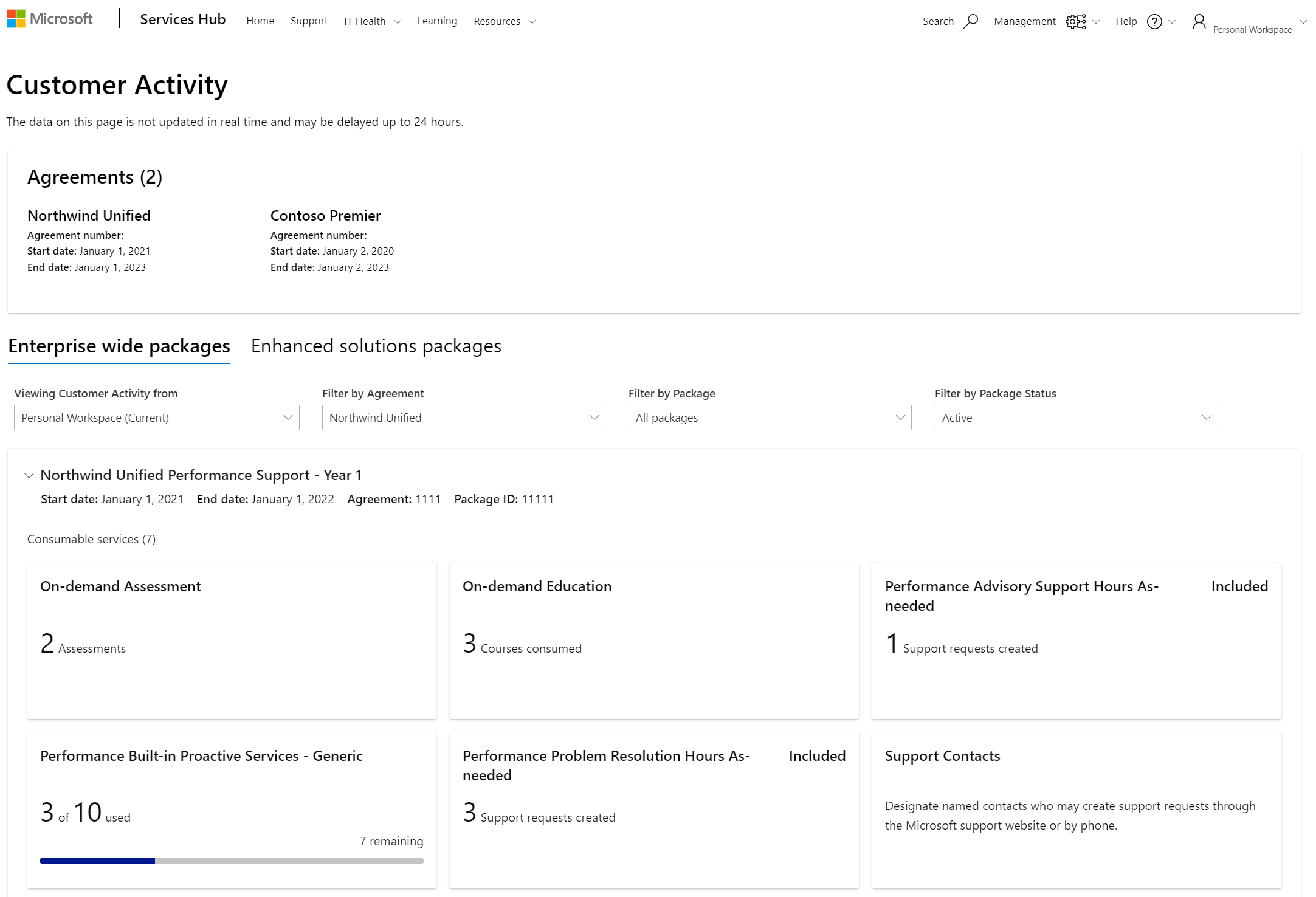Click the Personal Workspace user icon
This screenshot has height=897, width=1316.
(x=1200, y=21)
